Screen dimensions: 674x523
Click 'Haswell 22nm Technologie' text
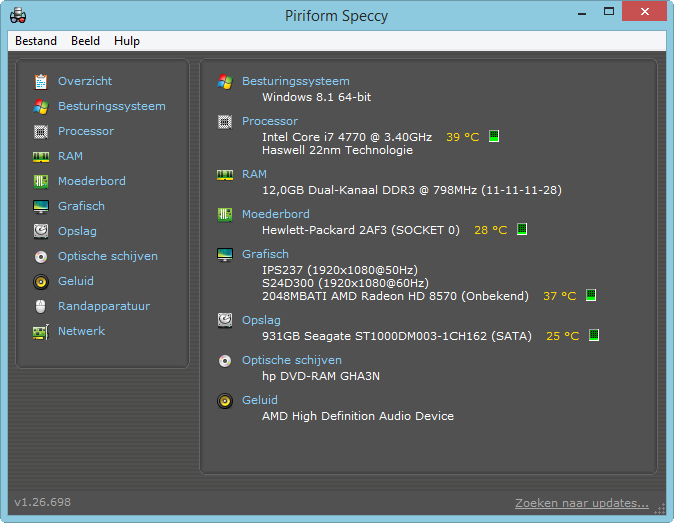pyautogui.click(x=337, y=150)
